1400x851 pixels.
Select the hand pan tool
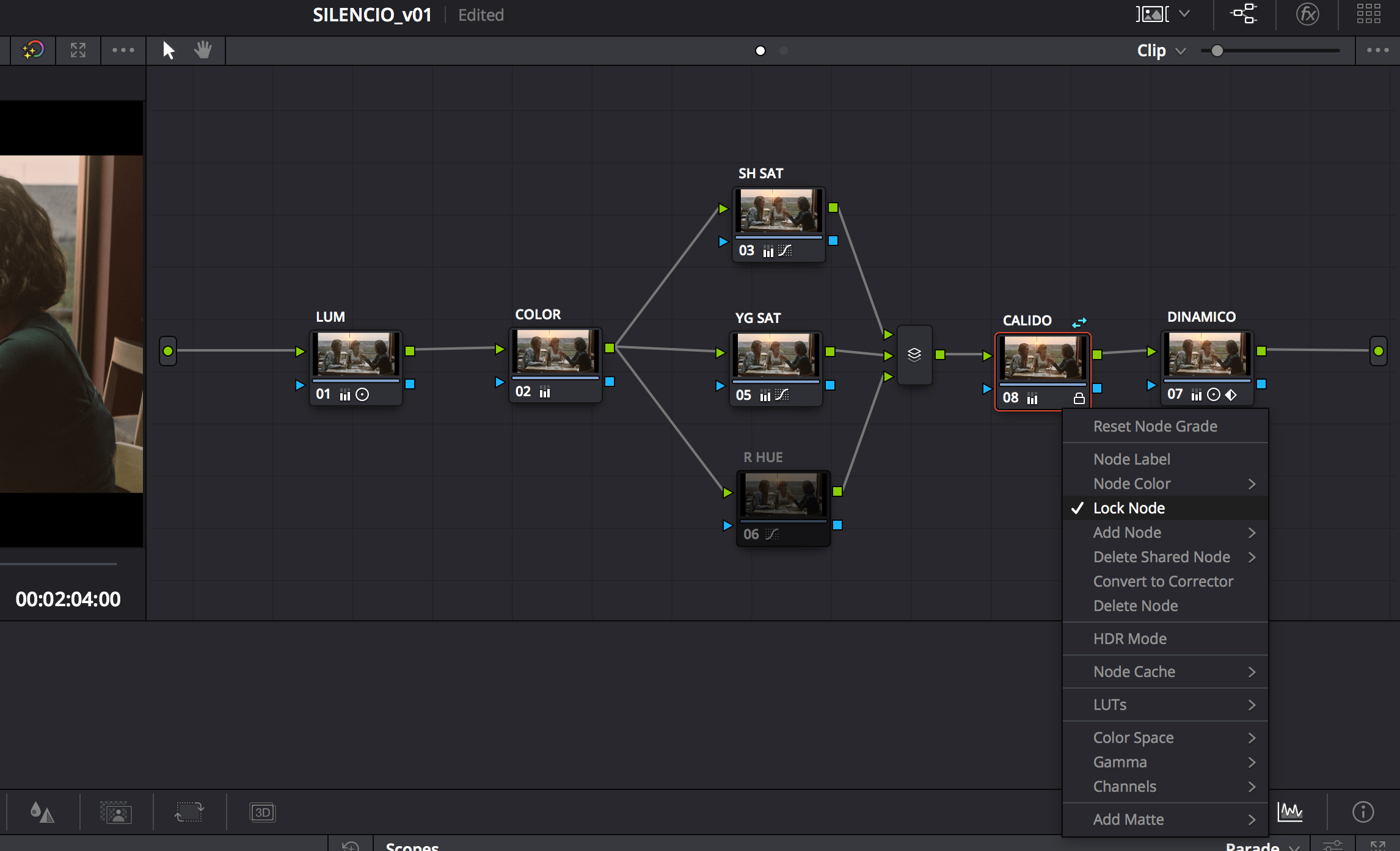203,50
